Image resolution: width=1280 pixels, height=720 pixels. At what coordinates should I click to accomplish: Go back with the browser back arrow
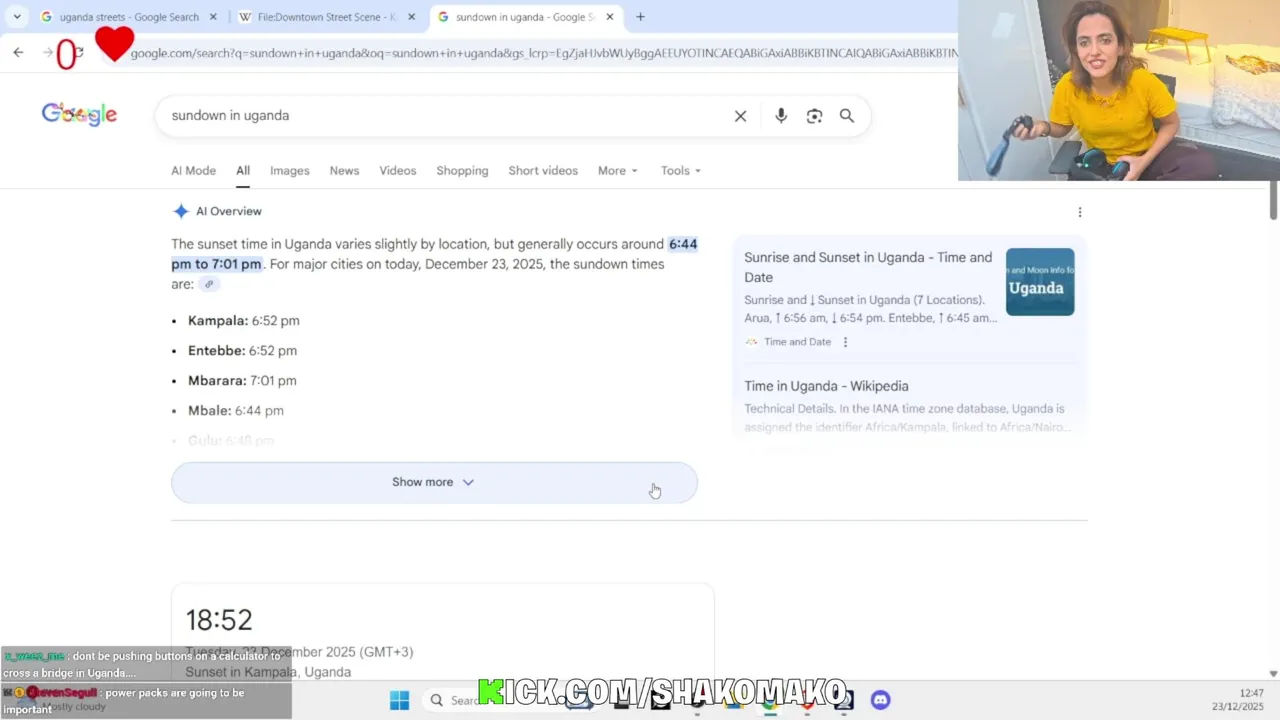pyautogui.click(x=18, y=52)
